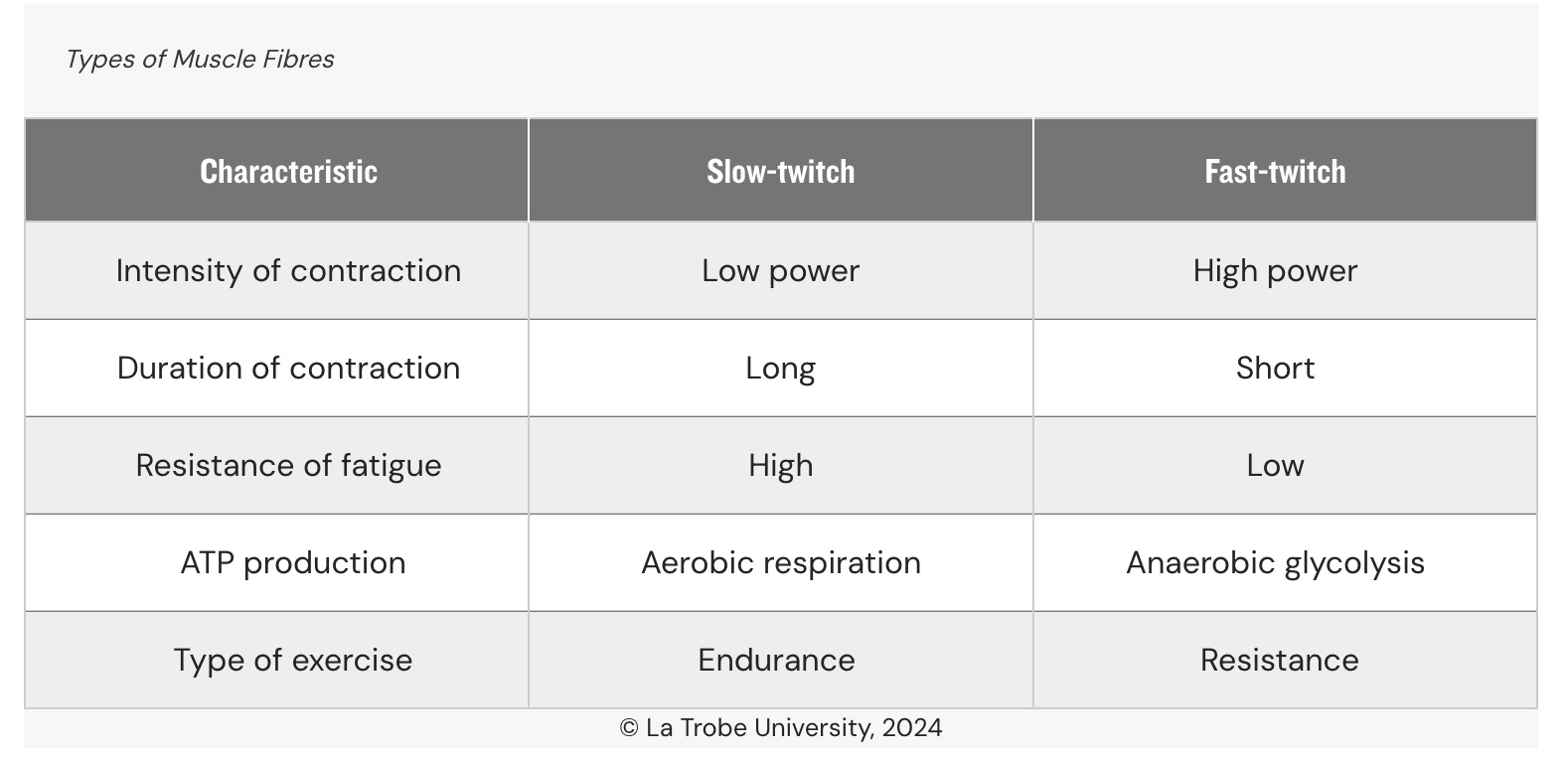Click the Fast-twitch column header
Viewport: 1568px width, 759px height.
coord(1285,170)
